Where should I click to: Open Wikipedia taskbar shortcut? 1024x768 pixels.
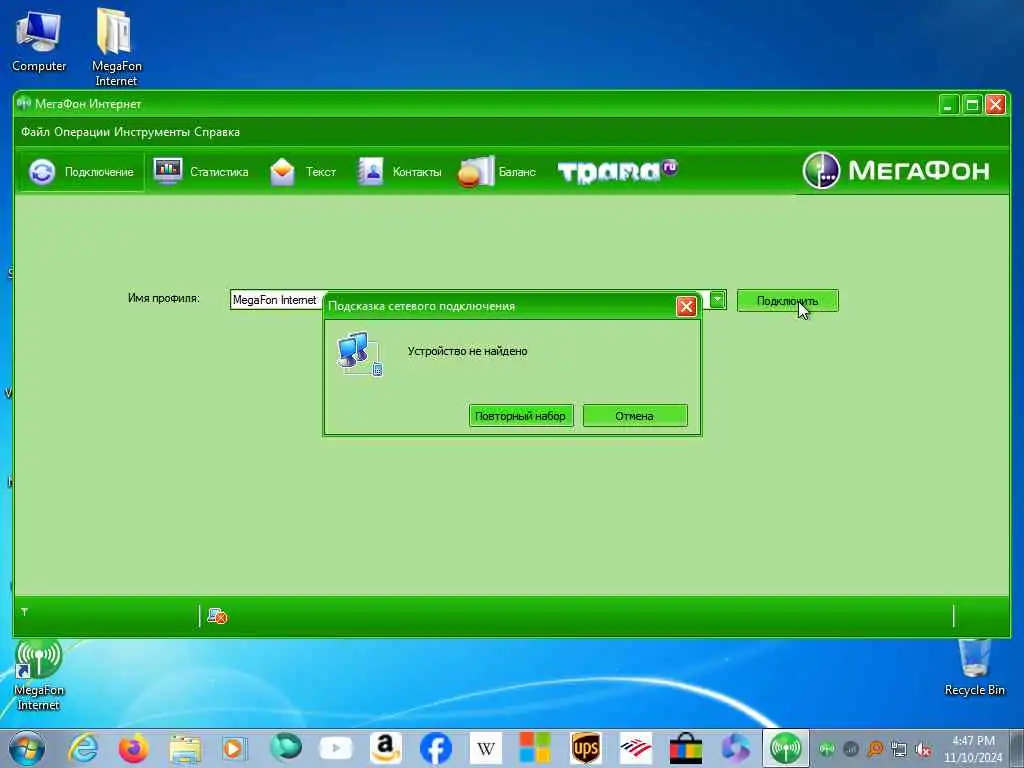click(486, 748)
